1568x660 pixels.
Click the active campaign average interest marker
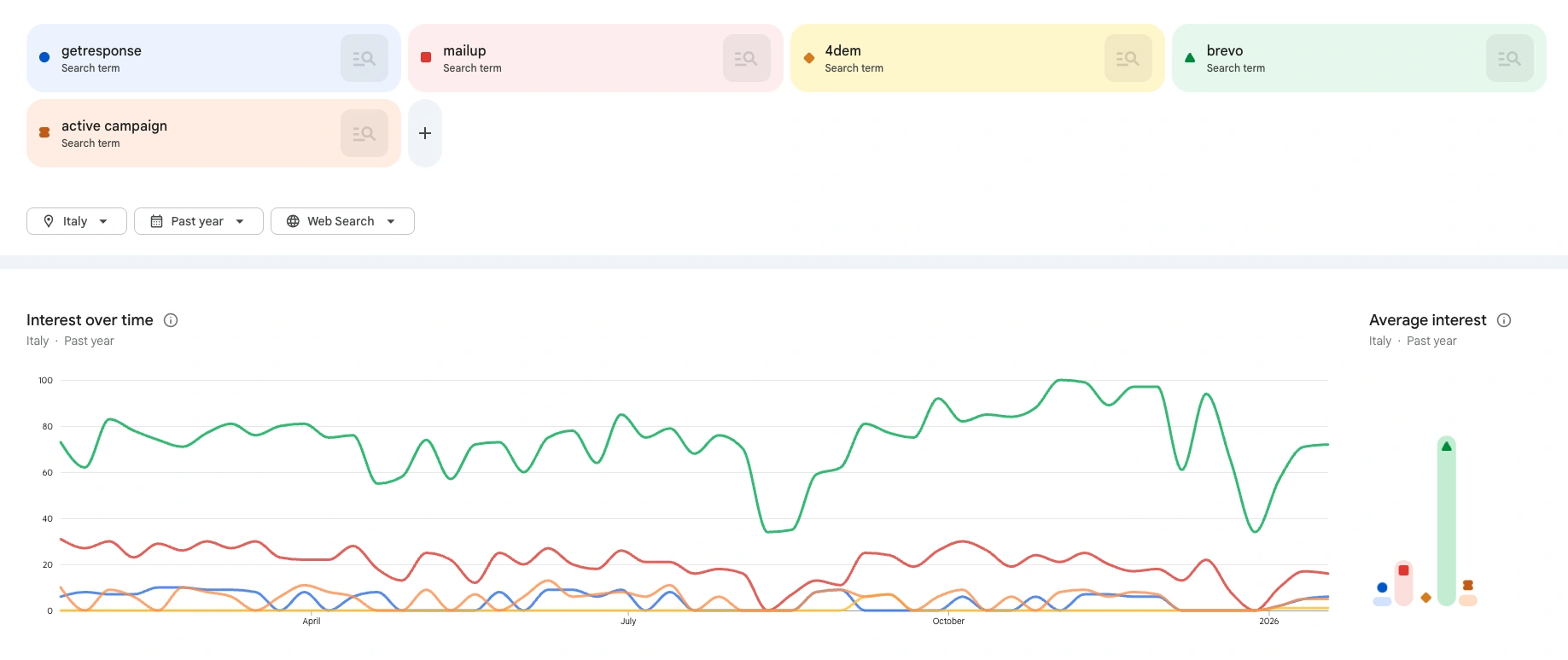point(1468,586)
